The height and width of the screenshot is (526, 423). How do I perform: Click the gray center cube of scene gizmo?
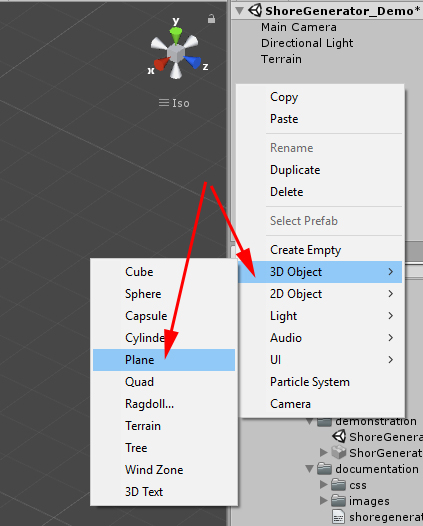pyautogui.click(x=176, y=53)
